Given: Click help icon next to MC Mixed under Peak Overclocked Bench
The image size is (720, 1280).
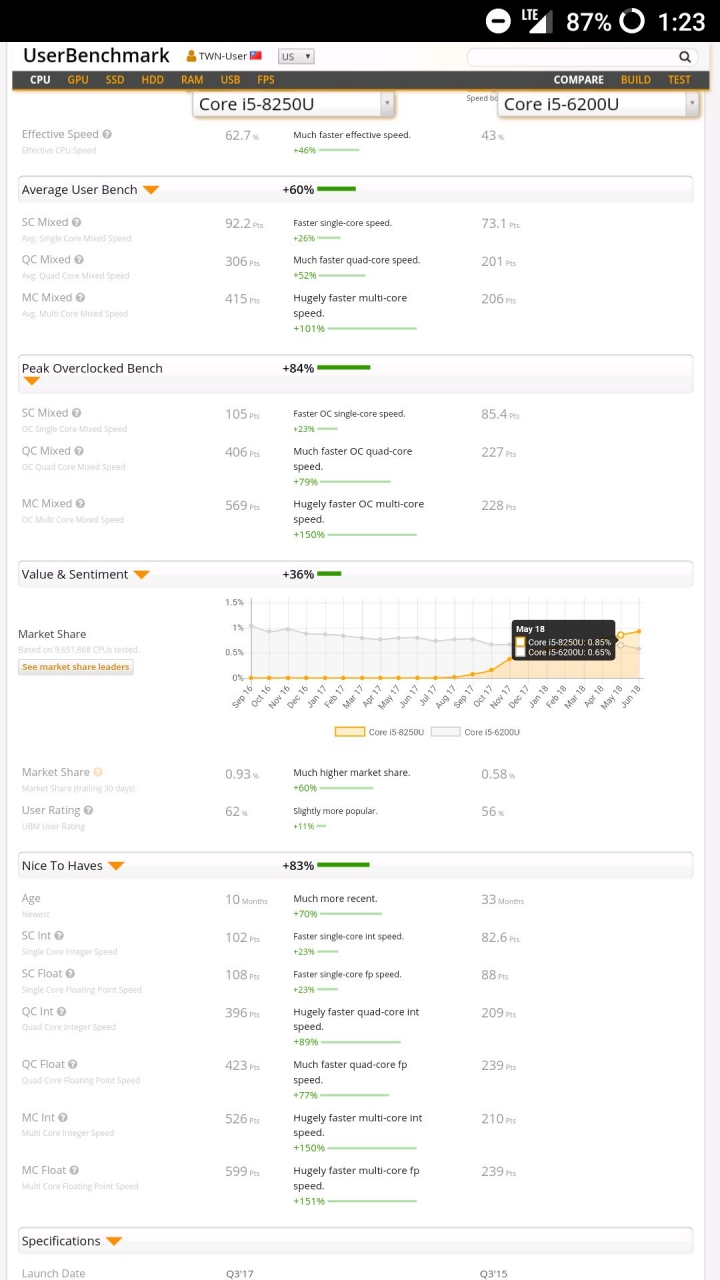Looking at the screenshot, I should 80,504.
